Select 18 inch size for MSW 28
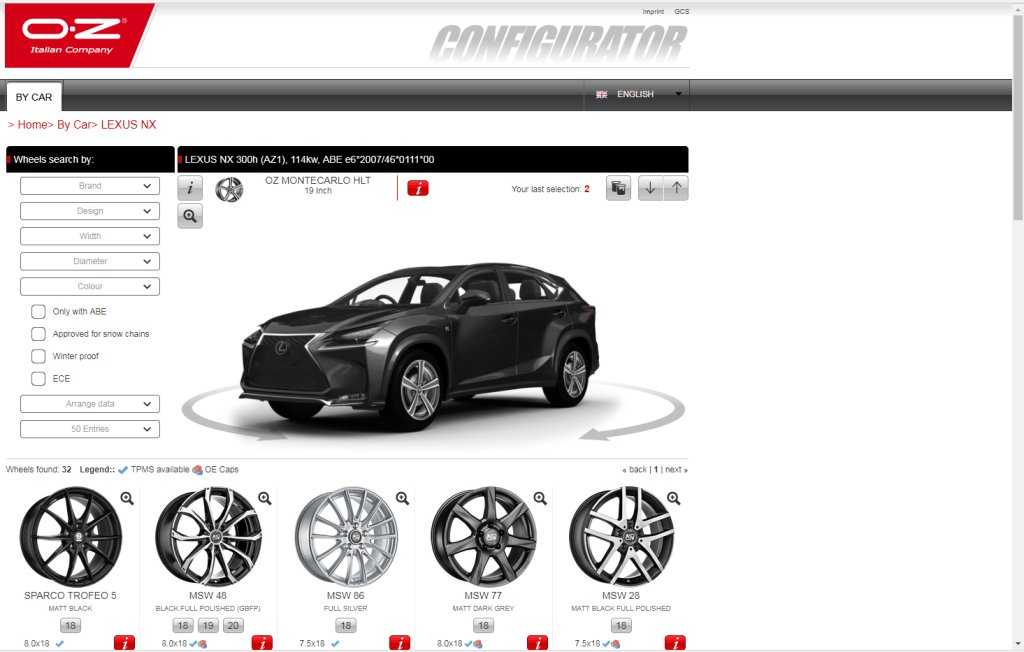The image size is (1024, 652). [x=621, y=626]
